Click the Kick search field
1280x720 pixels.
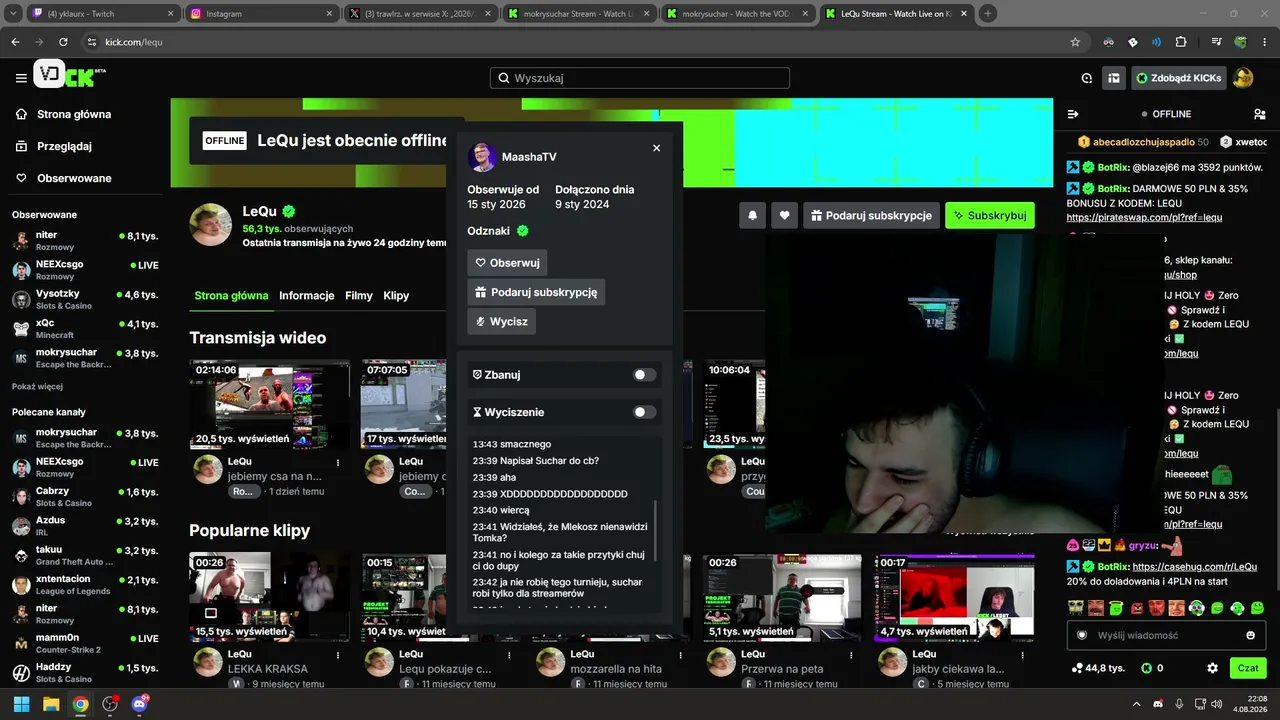640,78
